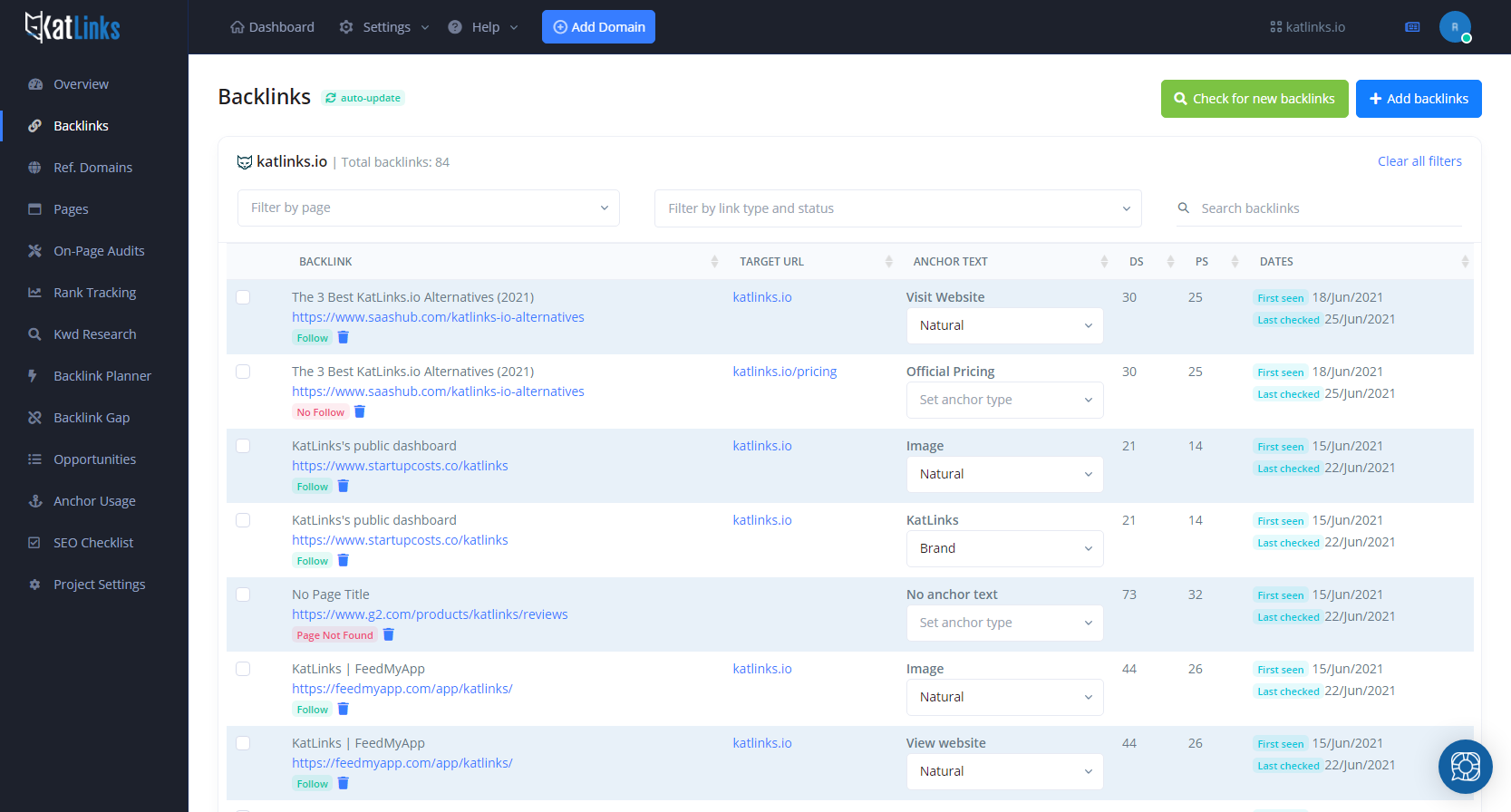Image resolution: width=1511 pixels, height=812 pixels.
Task: Sort table by Dates column arrows
Action: [x=1465, y=262]
